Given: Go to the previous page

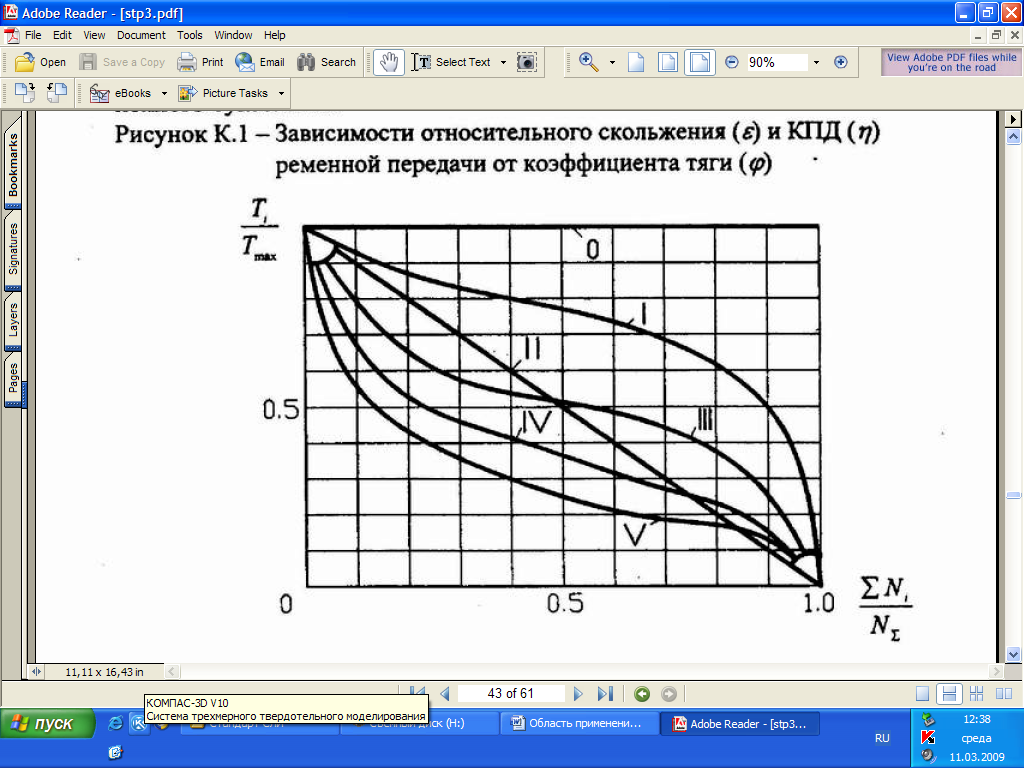Looking at the screenshot, I should 445,694.
